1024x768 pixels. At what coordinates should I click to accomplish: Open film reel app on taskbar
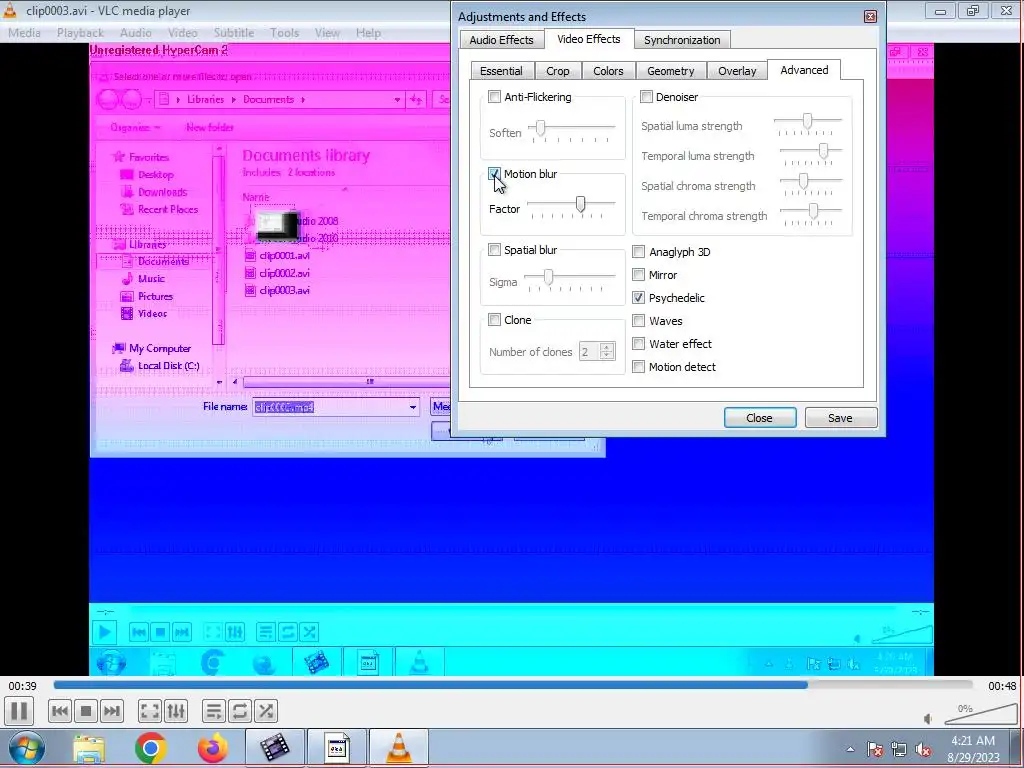point(275,748)
